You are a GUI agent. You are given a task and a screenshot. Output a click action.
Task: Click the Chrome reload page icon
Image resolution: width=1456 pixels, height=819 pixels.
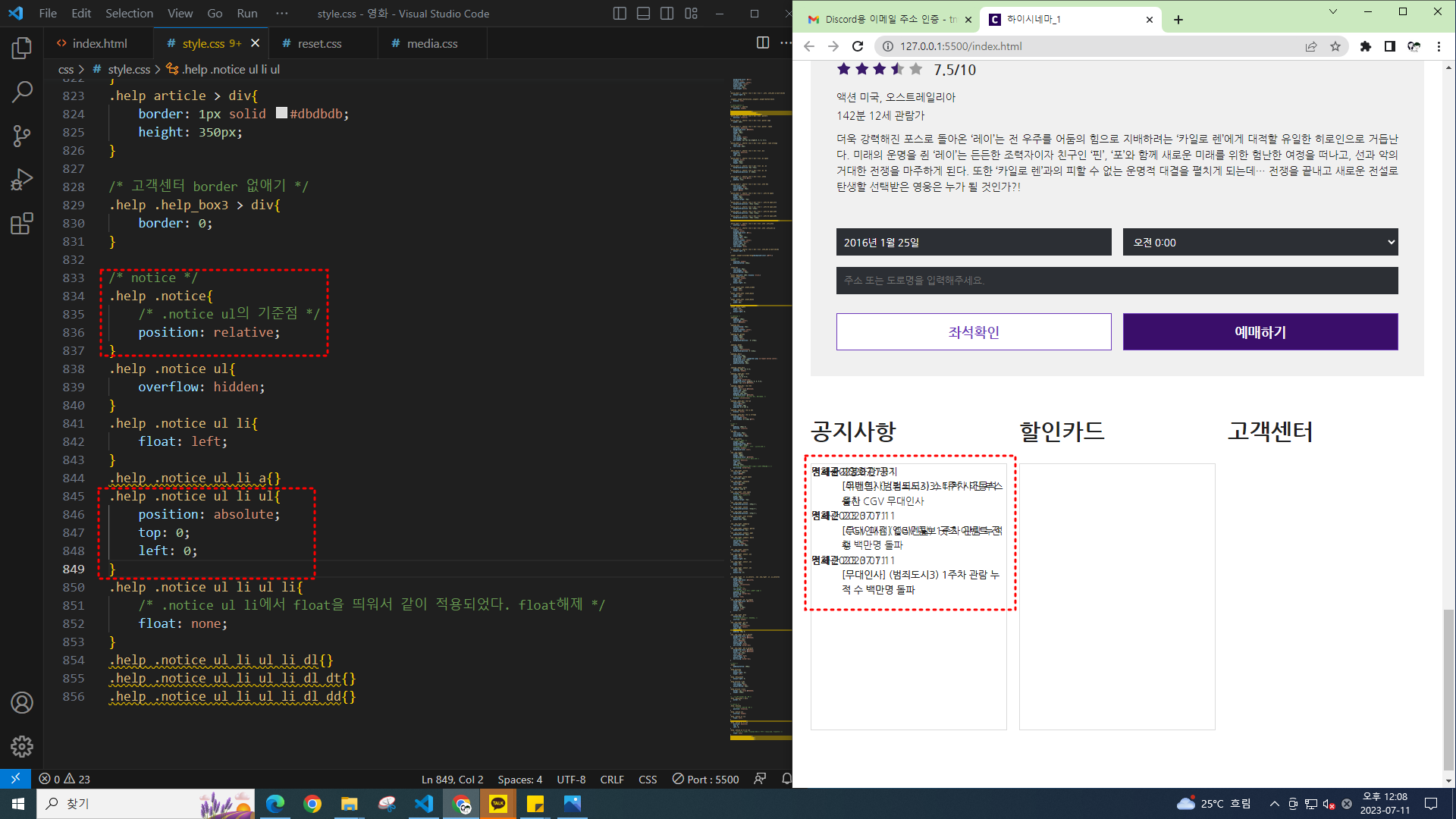858,46
